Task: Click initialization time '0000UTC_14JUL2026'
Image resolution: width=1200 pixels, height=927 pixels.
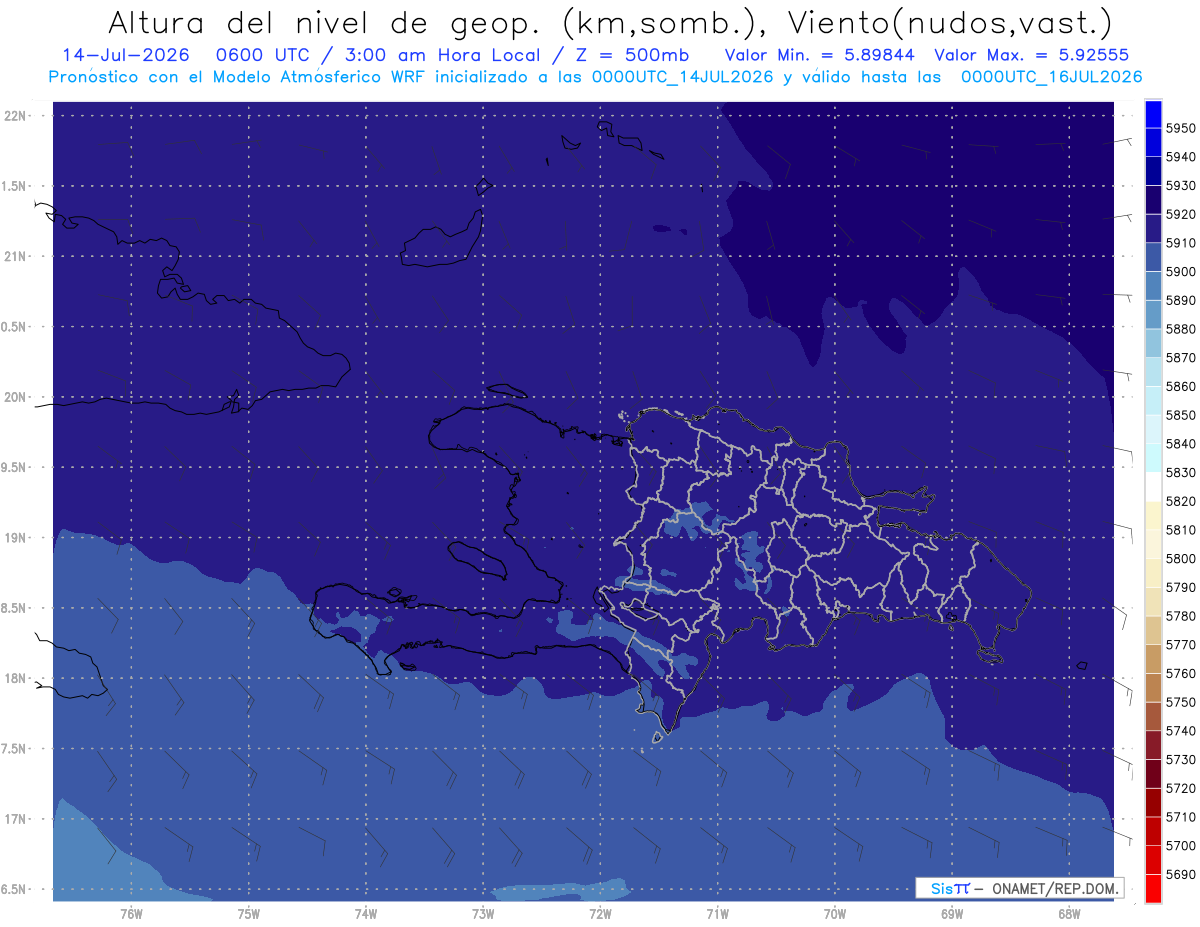Action: (x=683, y=77)
